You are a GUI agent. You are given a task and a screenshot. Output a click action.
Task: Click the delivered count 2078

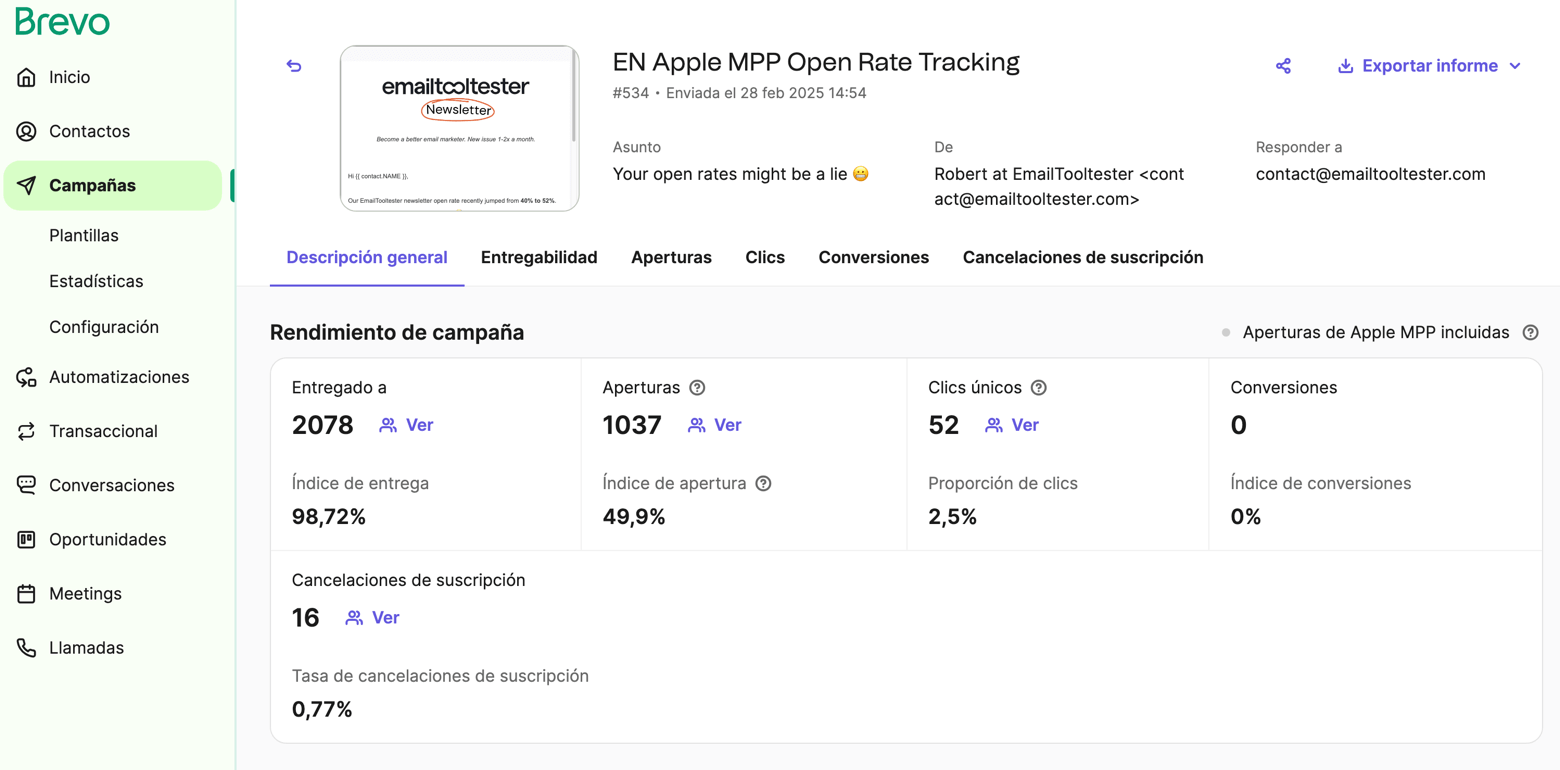[322, 425]
